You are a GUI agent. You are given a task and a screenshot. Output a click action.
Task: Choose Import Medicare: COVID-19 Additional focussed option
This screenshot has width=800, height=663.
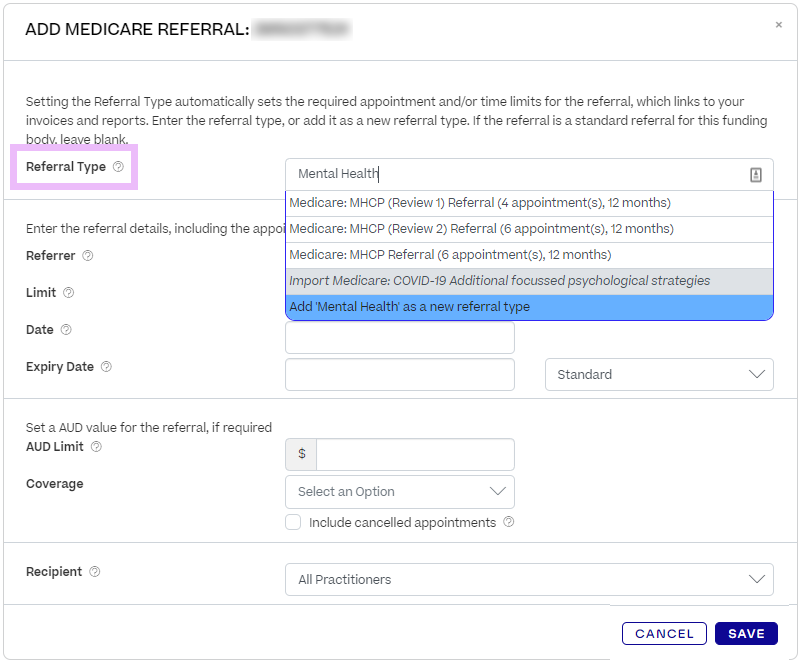tap(529, 281)
